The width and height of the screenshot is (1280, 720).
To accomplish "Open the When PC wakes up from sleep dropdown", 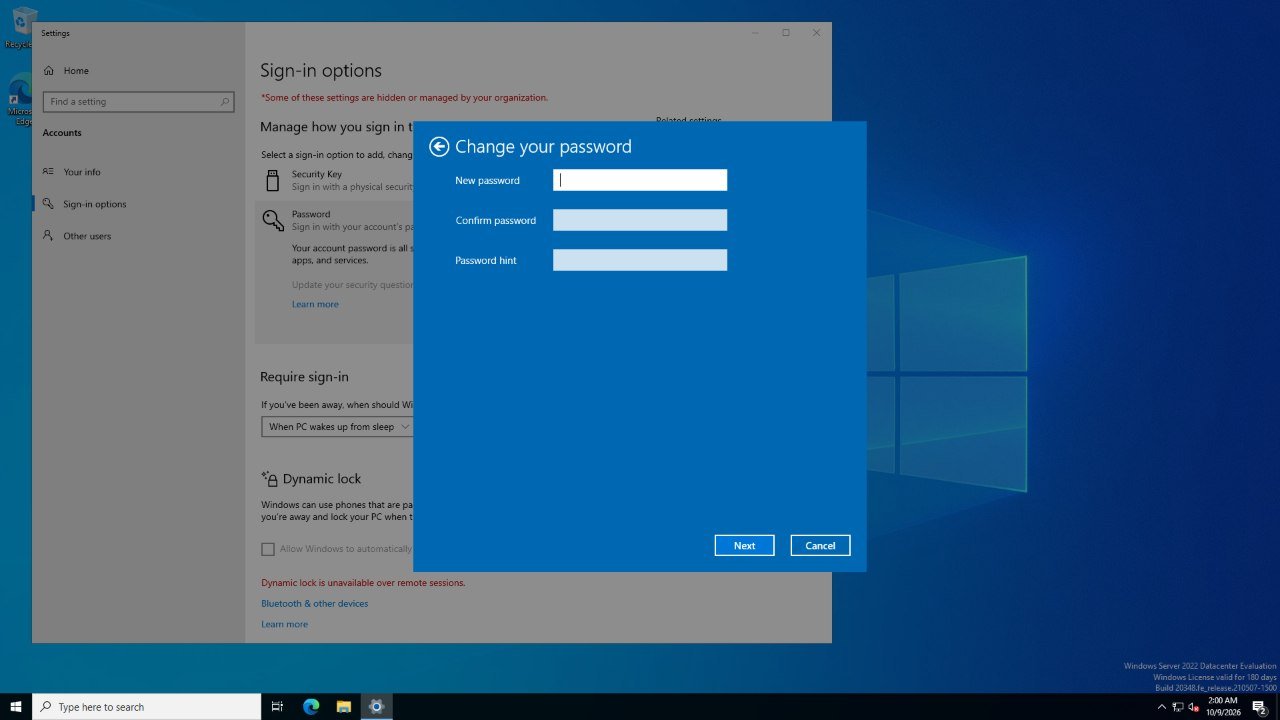I will [338, 427].
